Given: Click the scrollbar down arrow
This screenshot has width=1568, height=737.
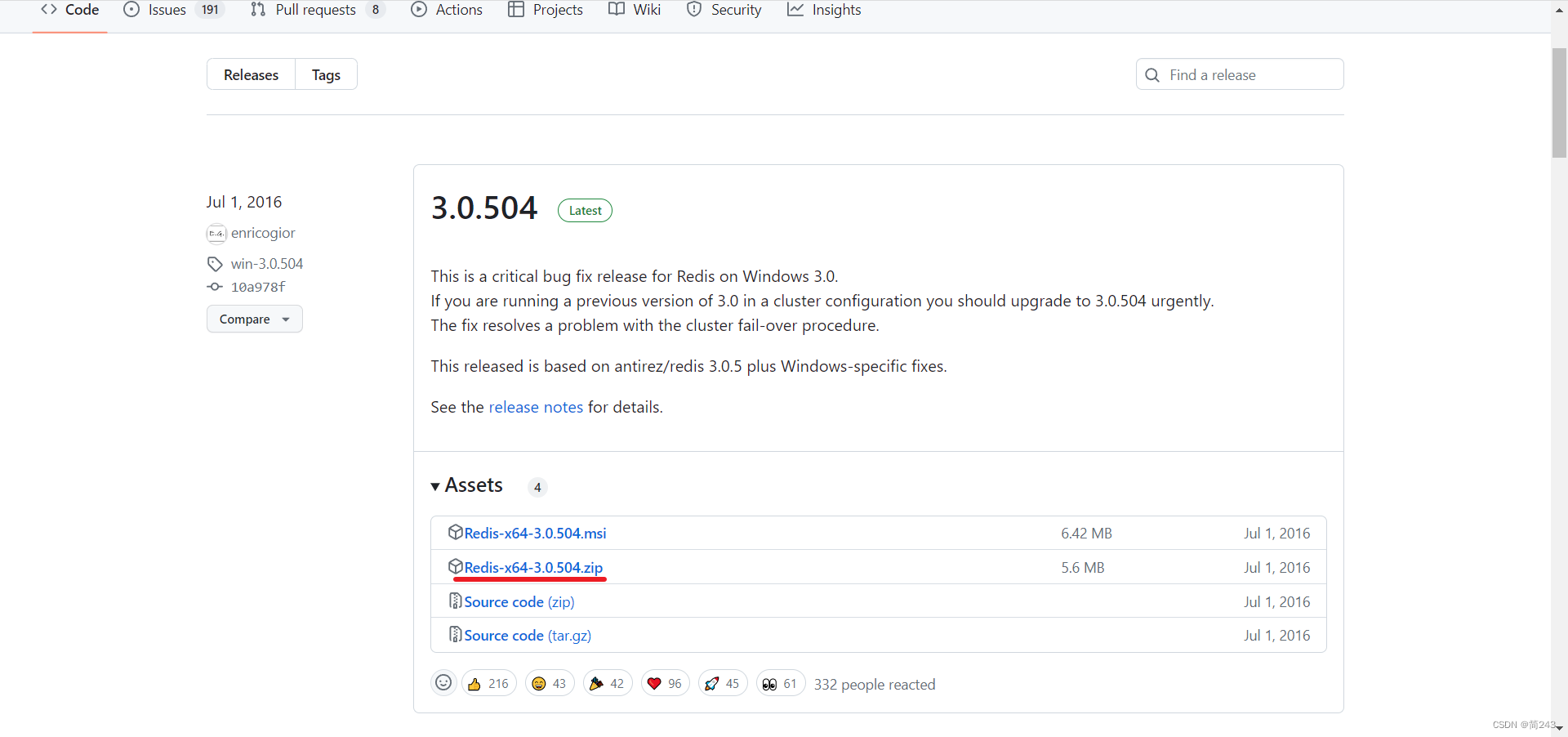Looking at the screenshot, I should pyautogui.click(x=1559, y=728).
